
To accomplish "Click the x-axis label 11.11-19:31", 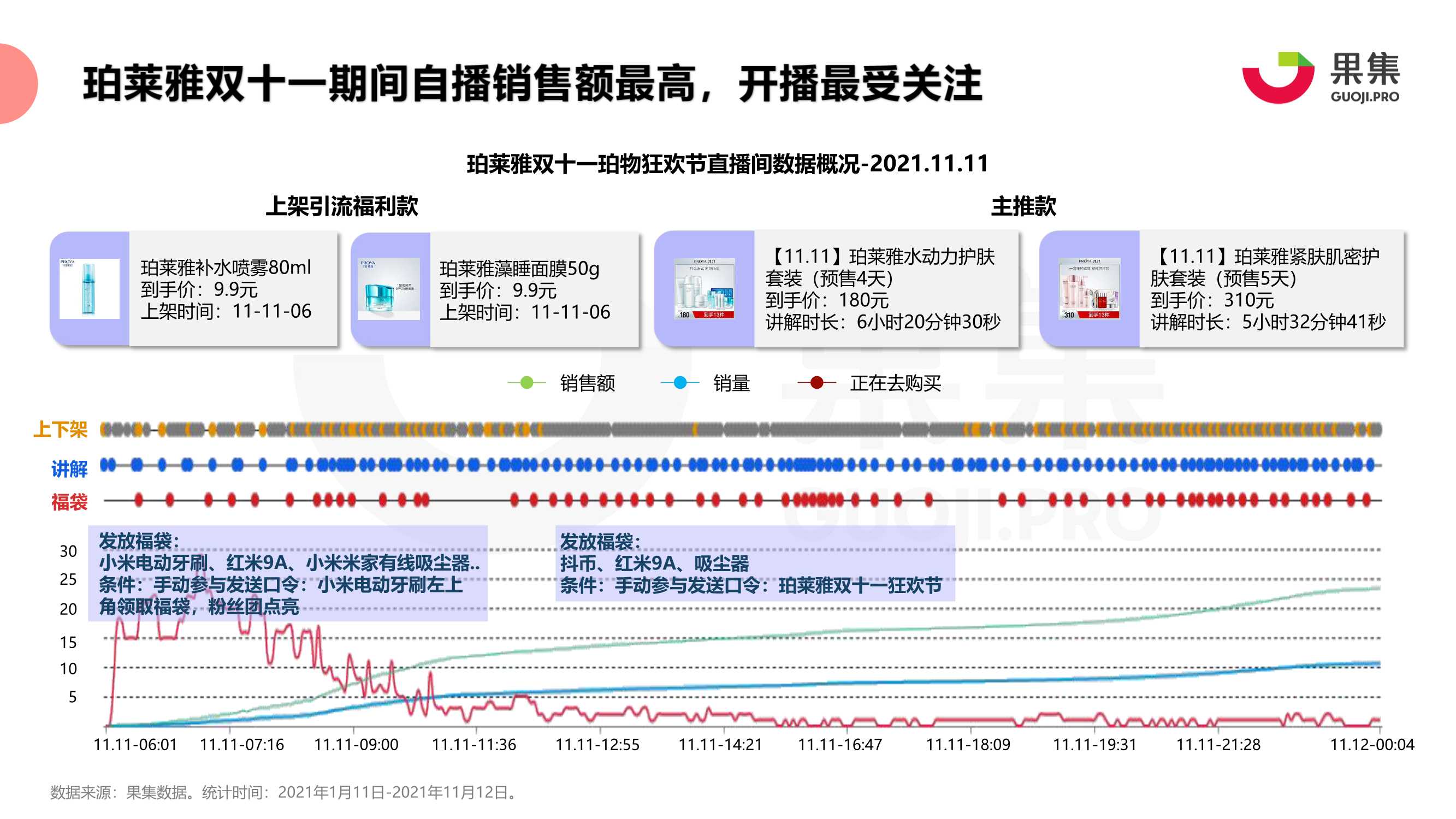I will (1095, 744).
